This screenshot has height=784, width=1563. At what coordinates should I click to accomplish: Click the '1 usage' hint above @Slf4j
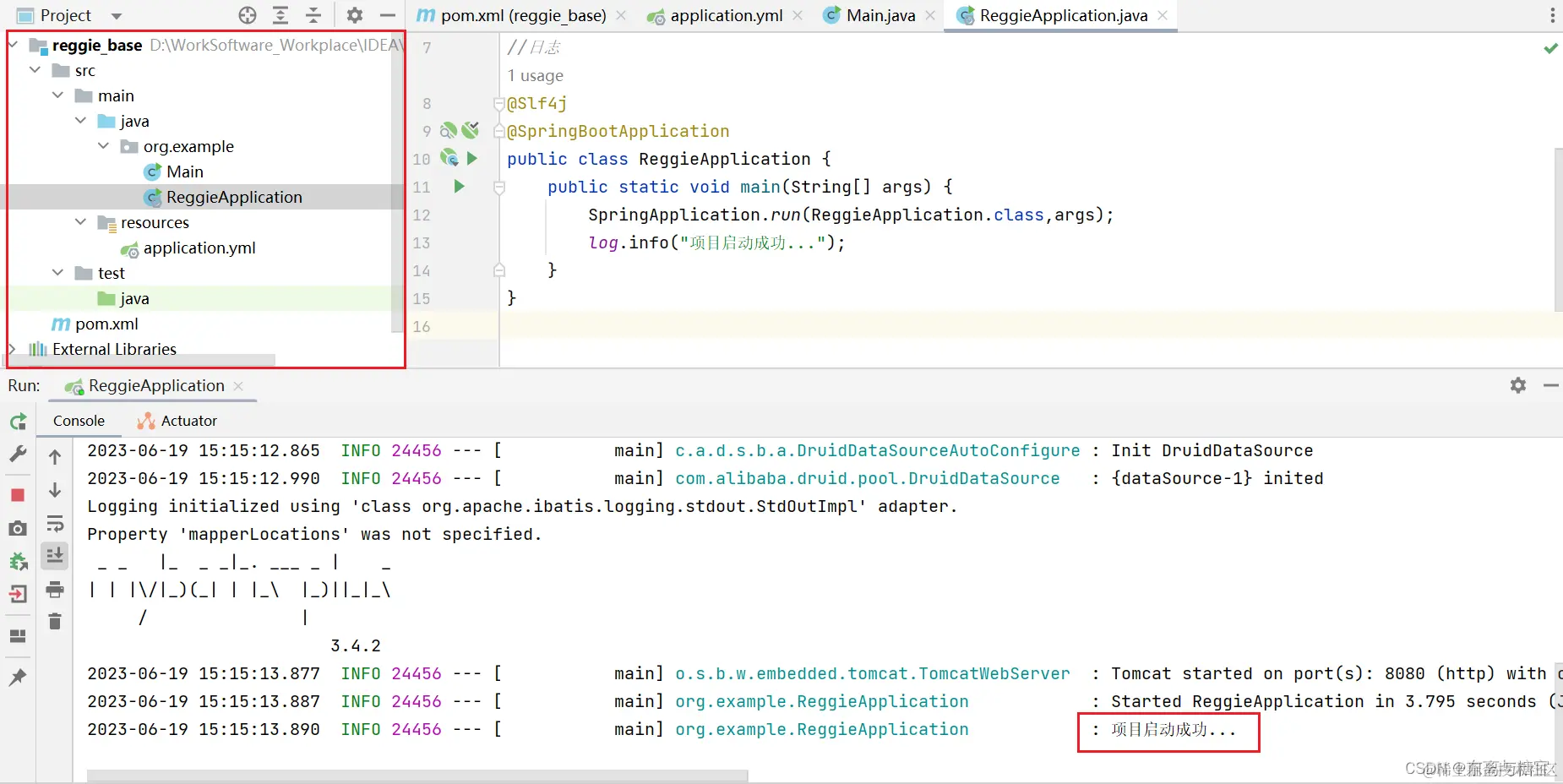535,76
